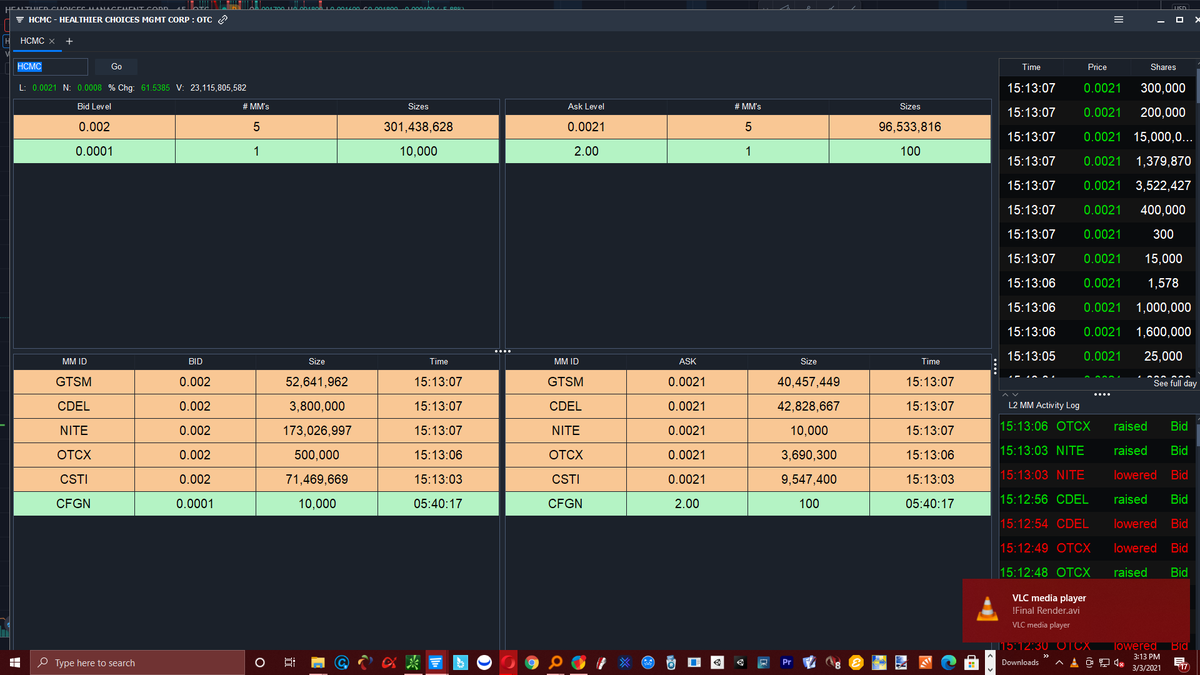Viewport: 1200px width, 675px height.
Task: Close the HCMC tab
Action: click(52, 41)
